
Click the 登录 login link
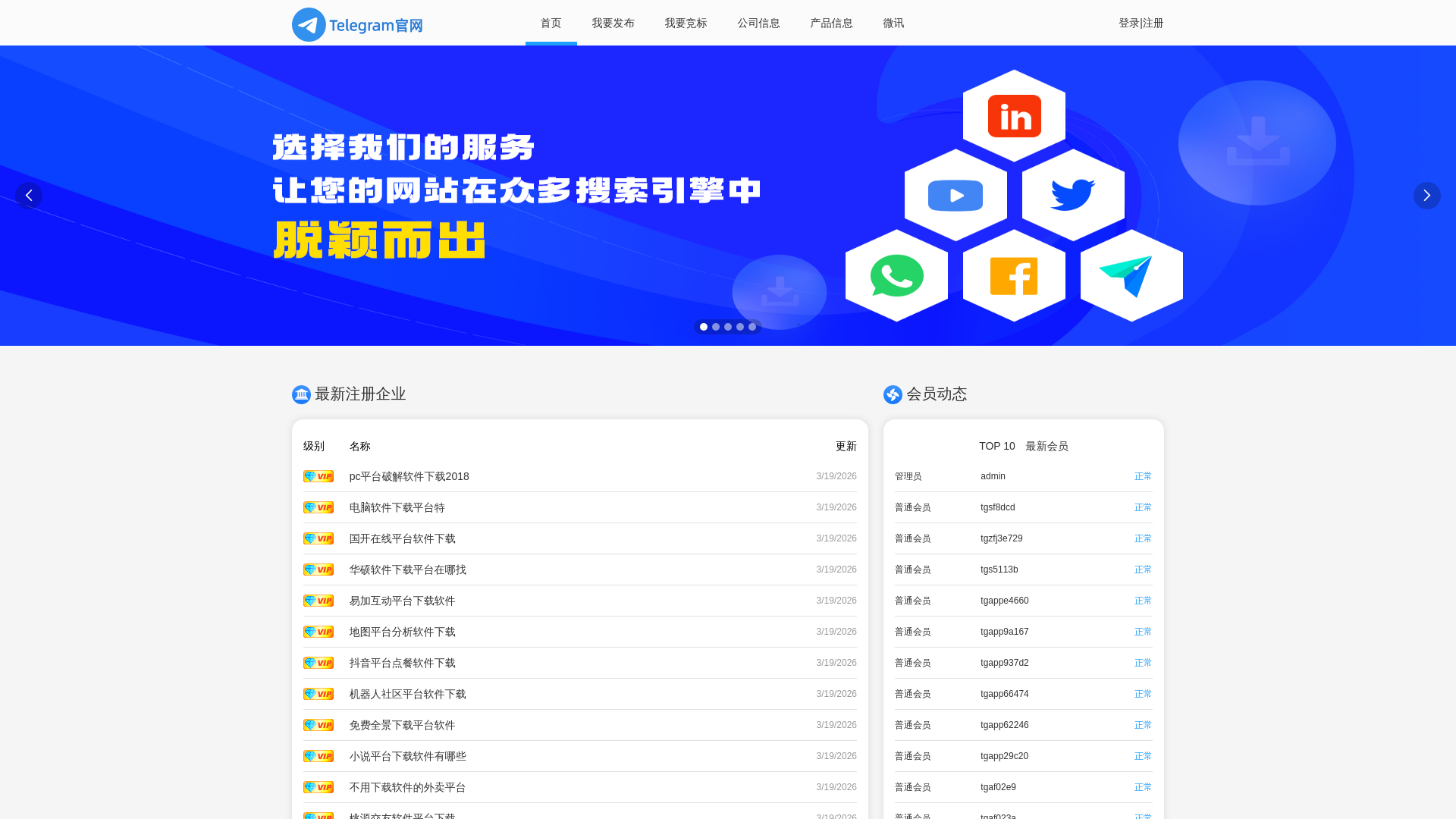pos(1129,23)
